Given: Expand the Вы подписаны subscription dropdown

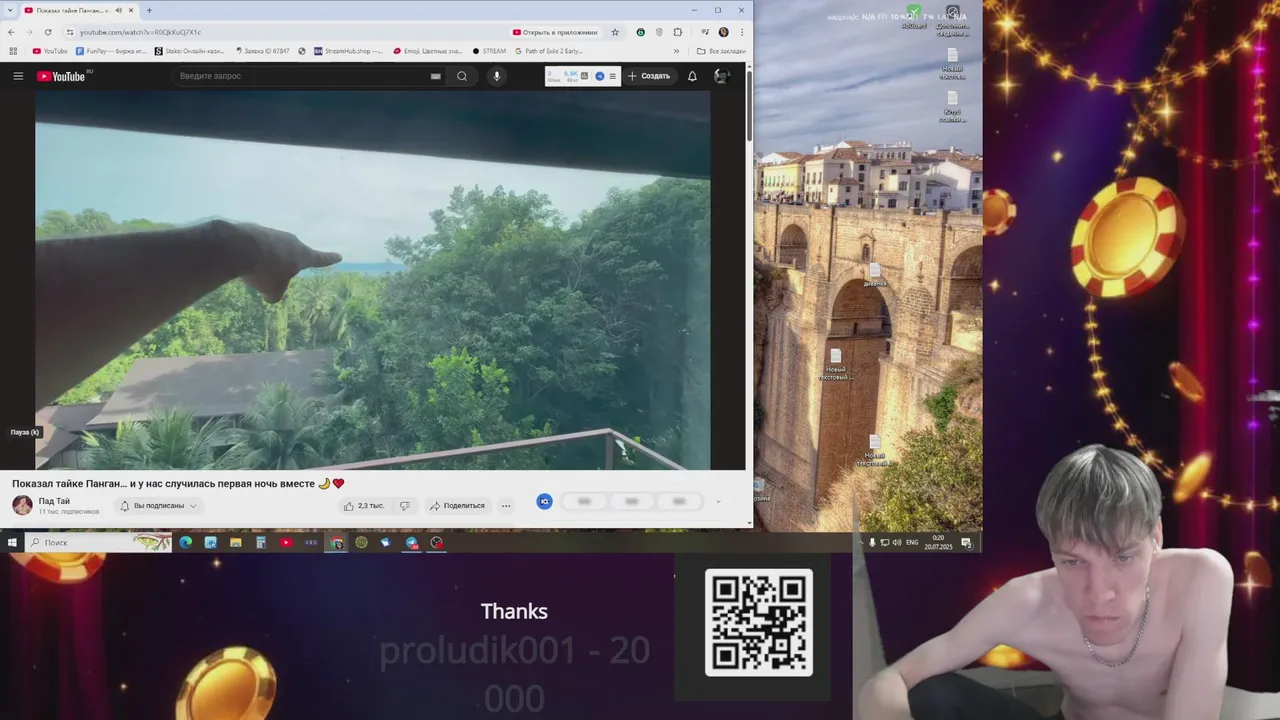Looking at the screenshot, I should tap(159, 506).
